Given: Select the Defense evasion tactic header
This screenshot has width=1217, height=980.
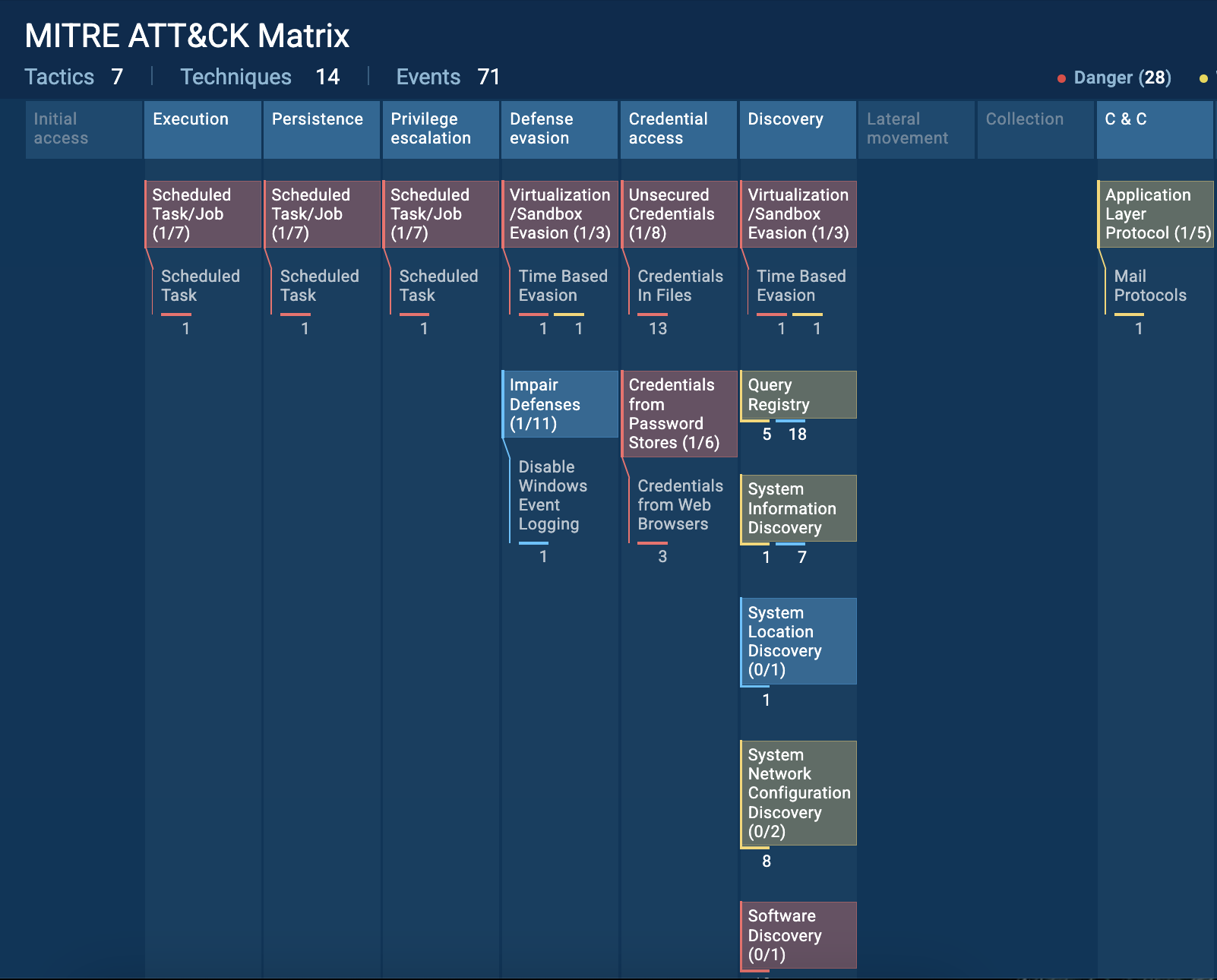Looking at the screenshot, I should click(x=560, y=129).
